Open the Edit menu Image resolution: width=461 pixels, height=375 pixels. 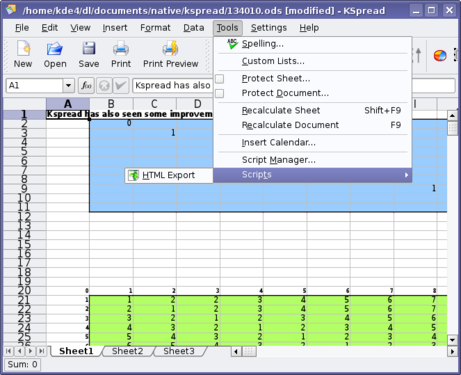tap(49, 28)
